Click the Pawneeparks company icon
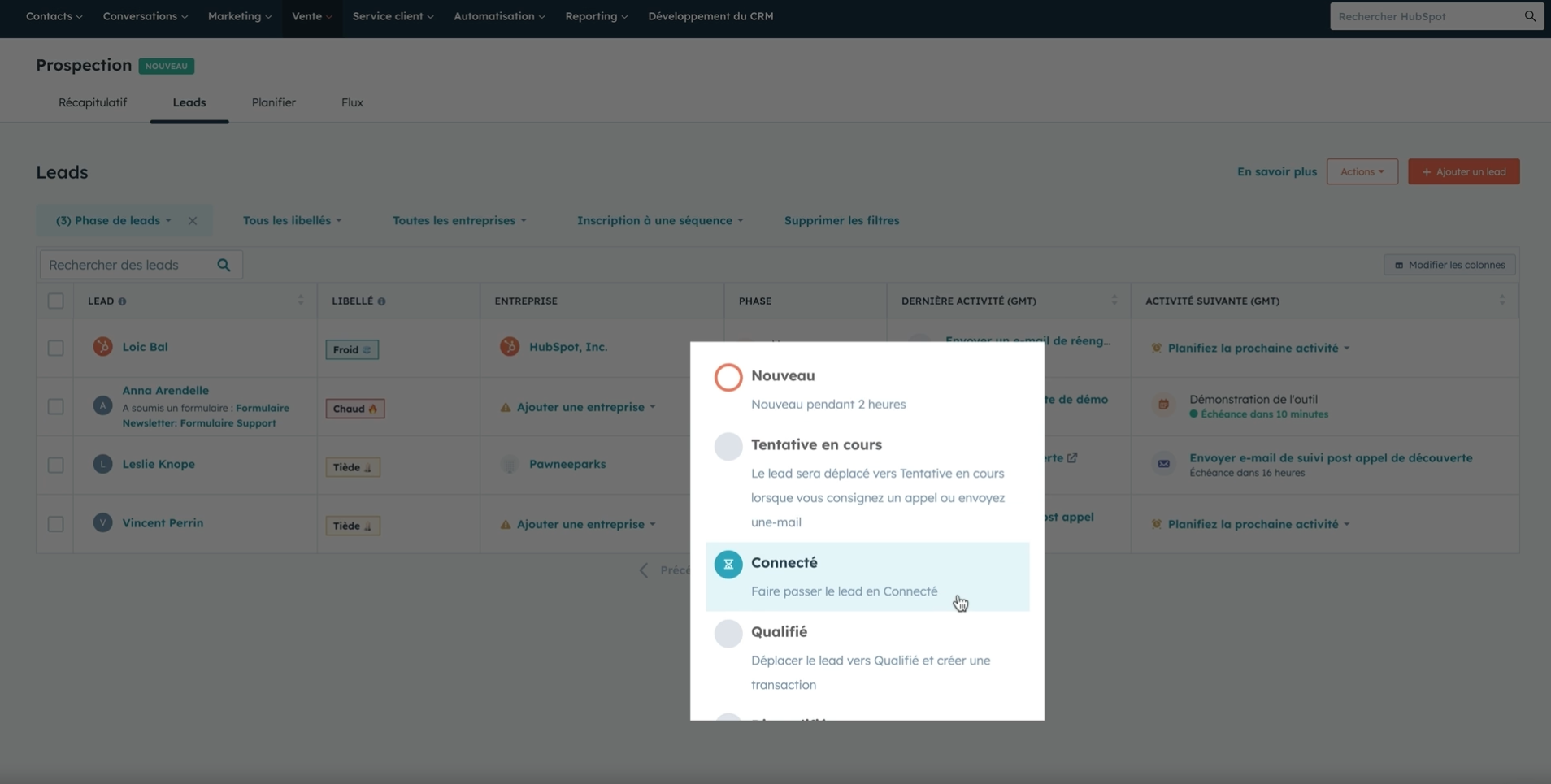The width and height of the screenshot is (1551, 784). coord(510,464)
